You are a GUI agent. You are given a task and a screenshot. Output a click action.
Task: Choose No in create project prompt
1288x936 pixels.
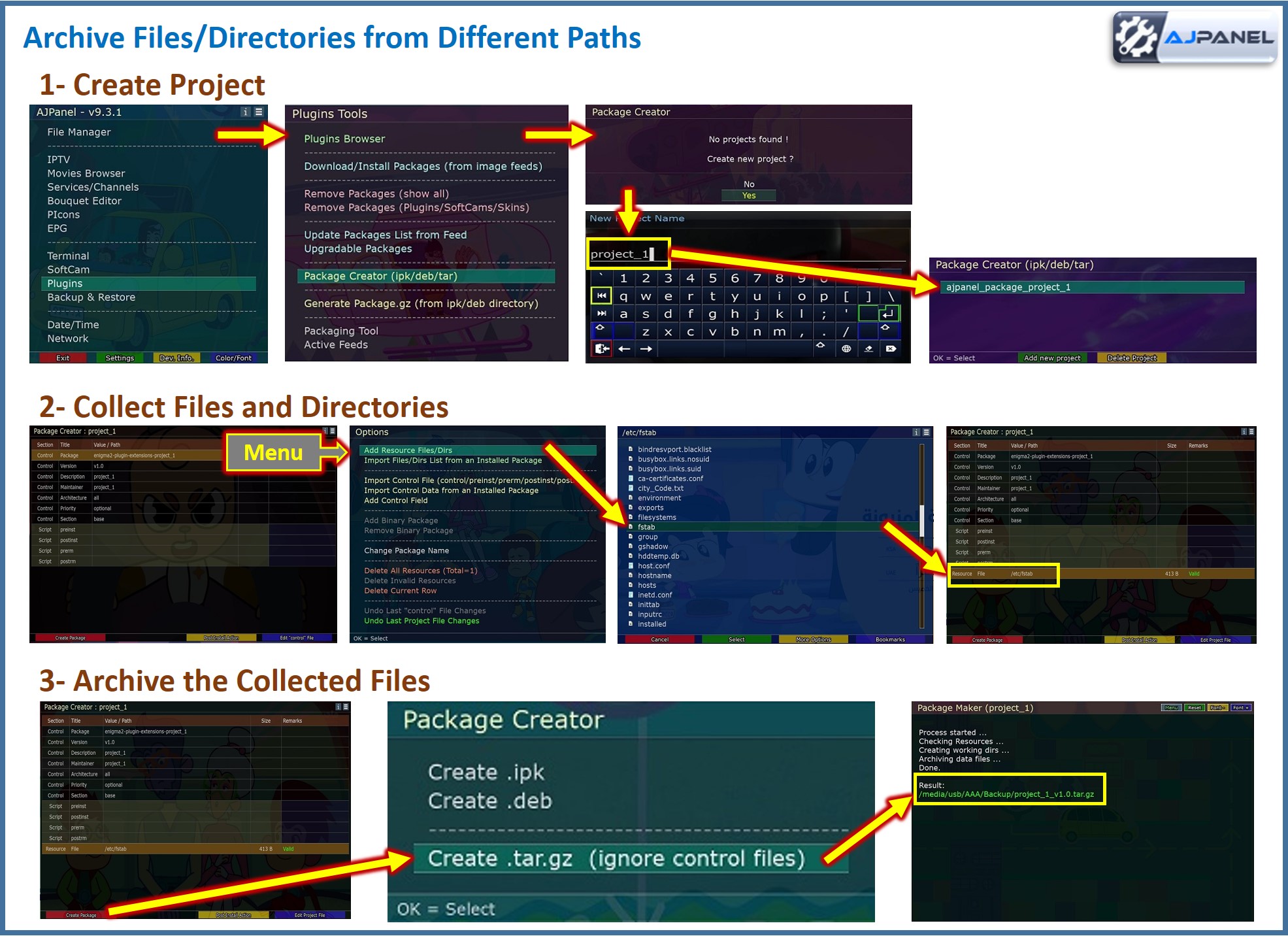click(748, 184)
